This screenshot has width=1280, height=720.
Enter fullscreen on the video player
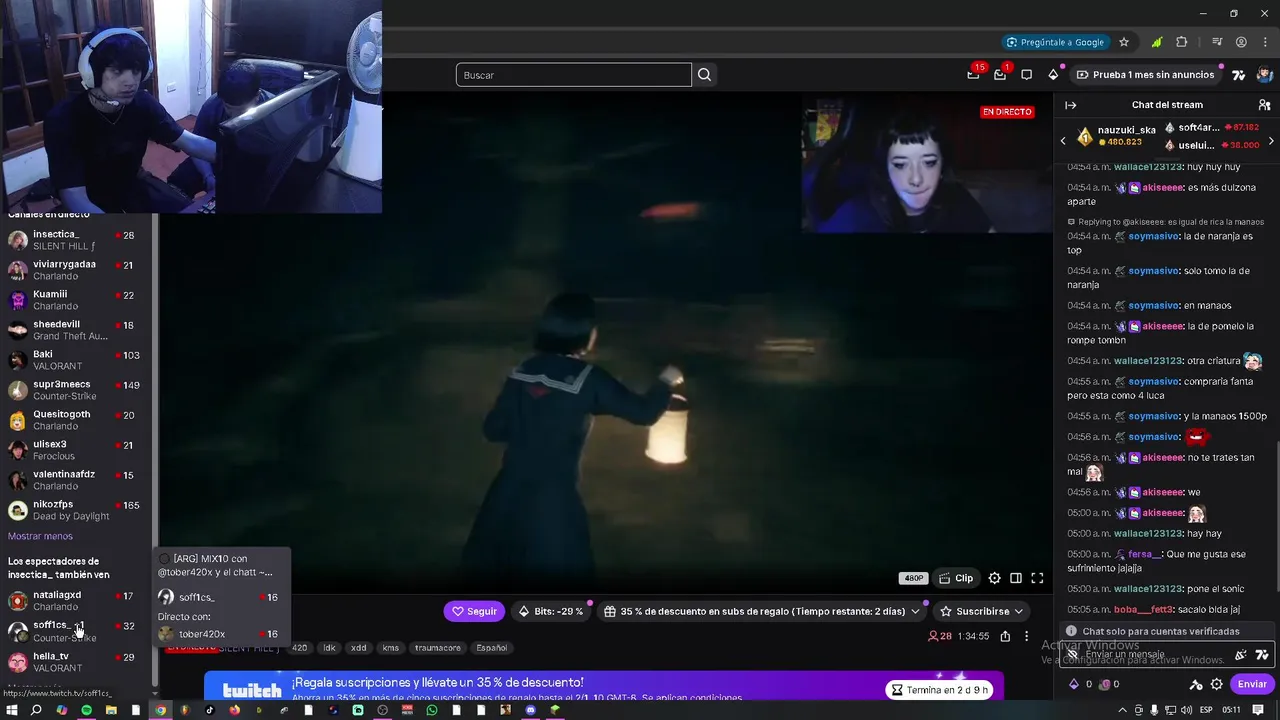1037,578
